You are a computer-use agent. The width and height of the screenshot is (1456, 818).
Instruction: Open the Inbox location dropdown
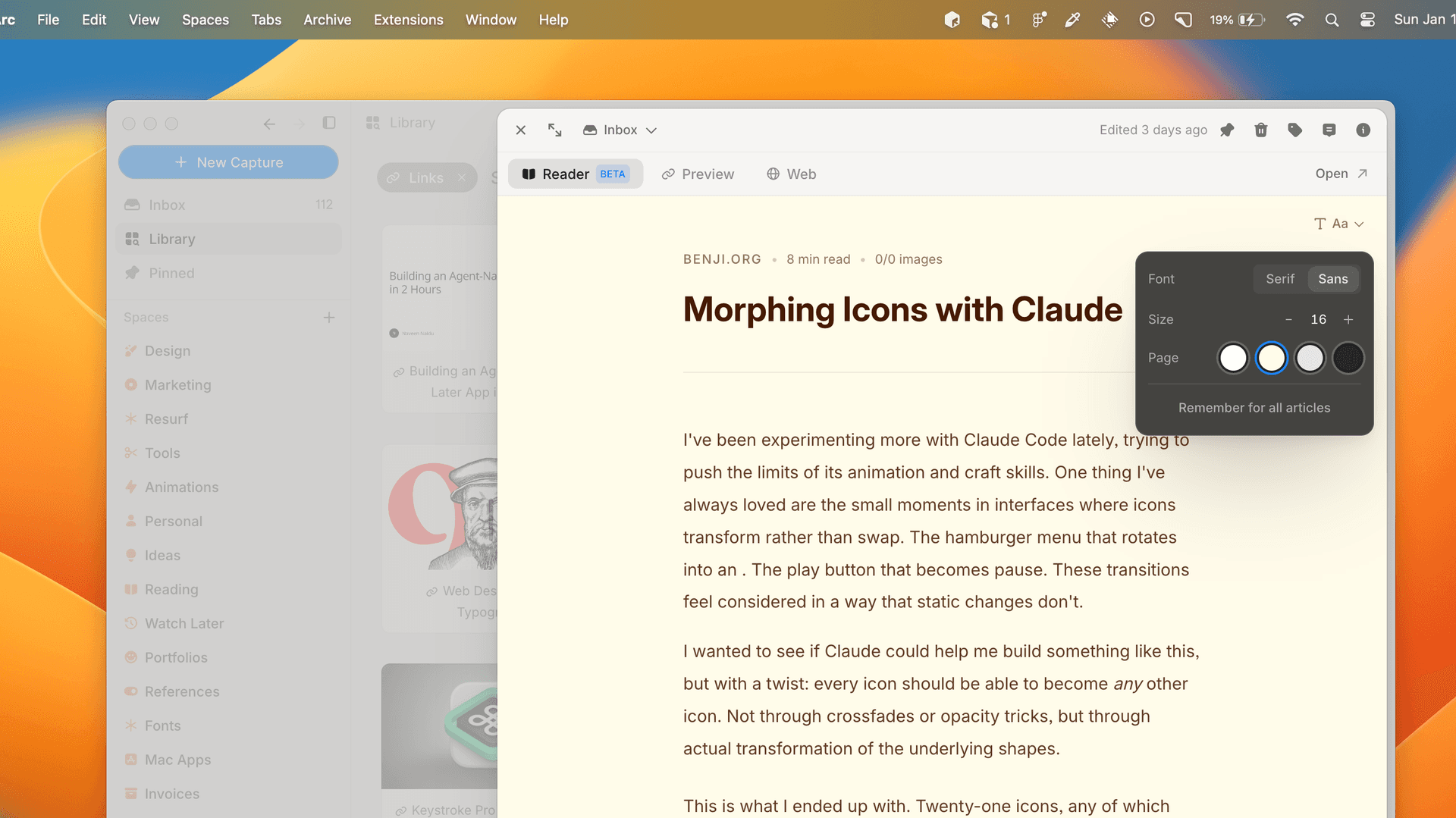click(620, 130)
